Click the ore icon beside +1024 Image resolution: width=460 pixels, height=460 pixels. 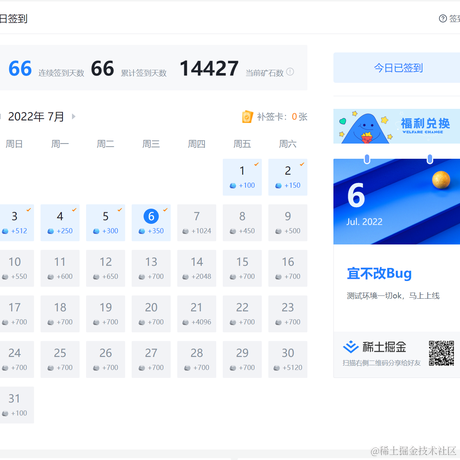tap(186, 231)
